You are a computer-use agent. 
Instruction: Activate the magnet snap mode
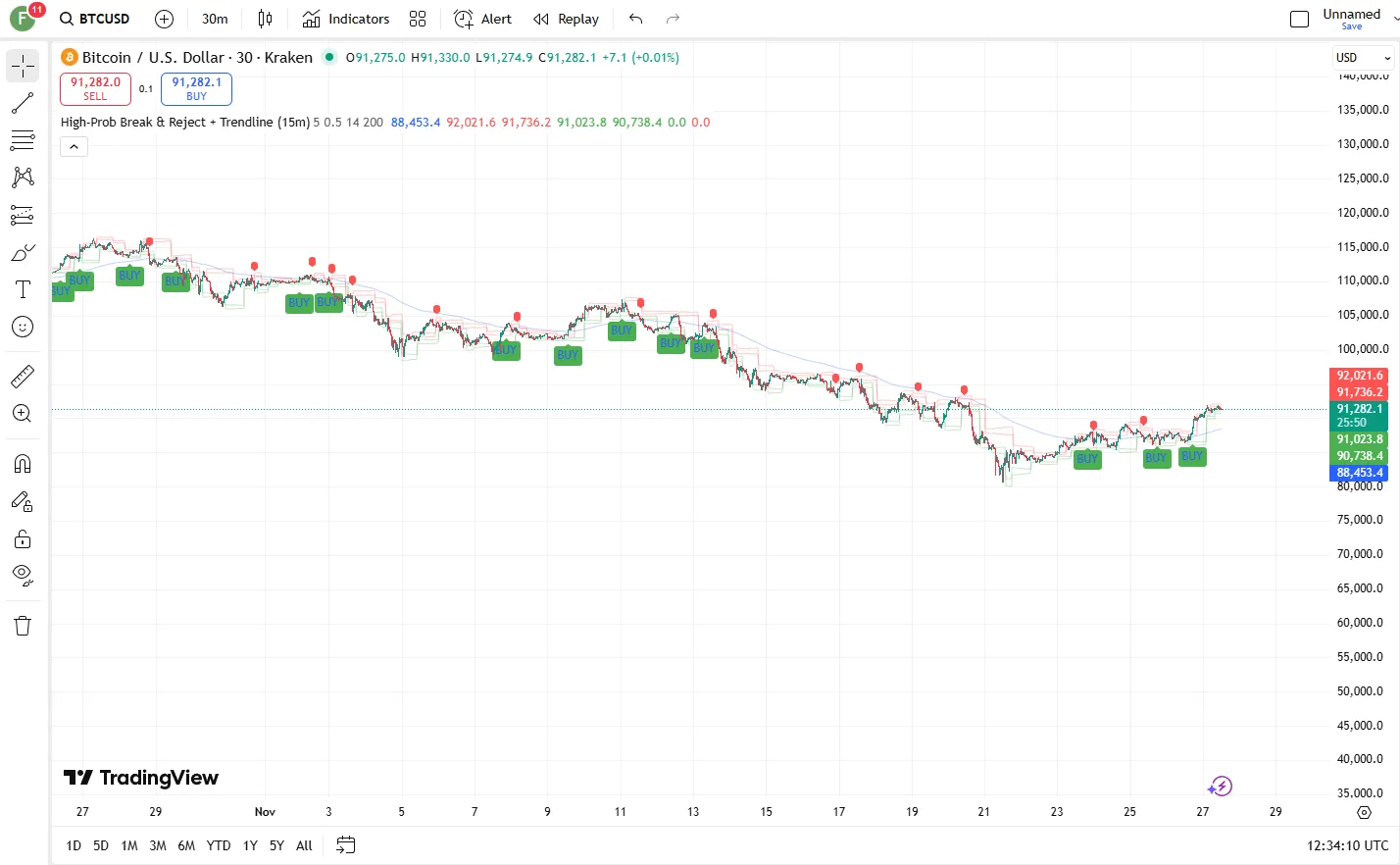click(23, 463)
